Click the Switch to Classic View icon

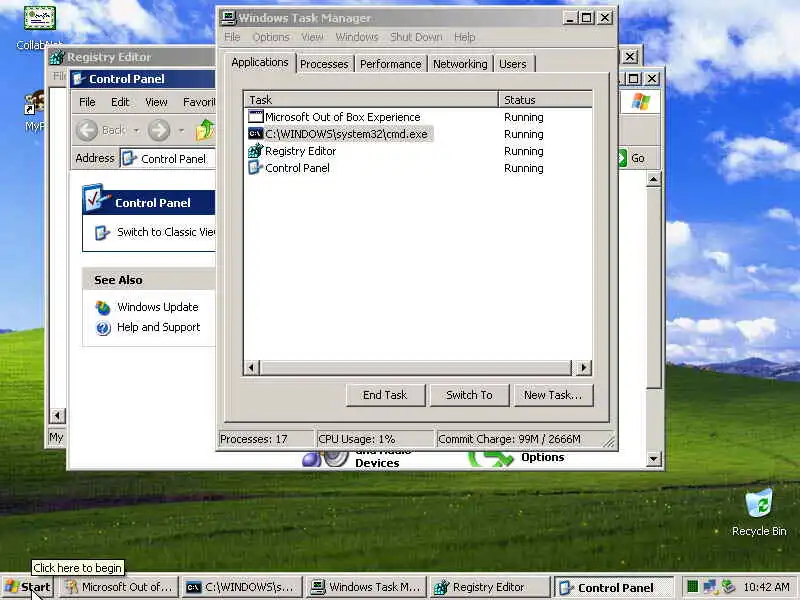tap(102, 233)
